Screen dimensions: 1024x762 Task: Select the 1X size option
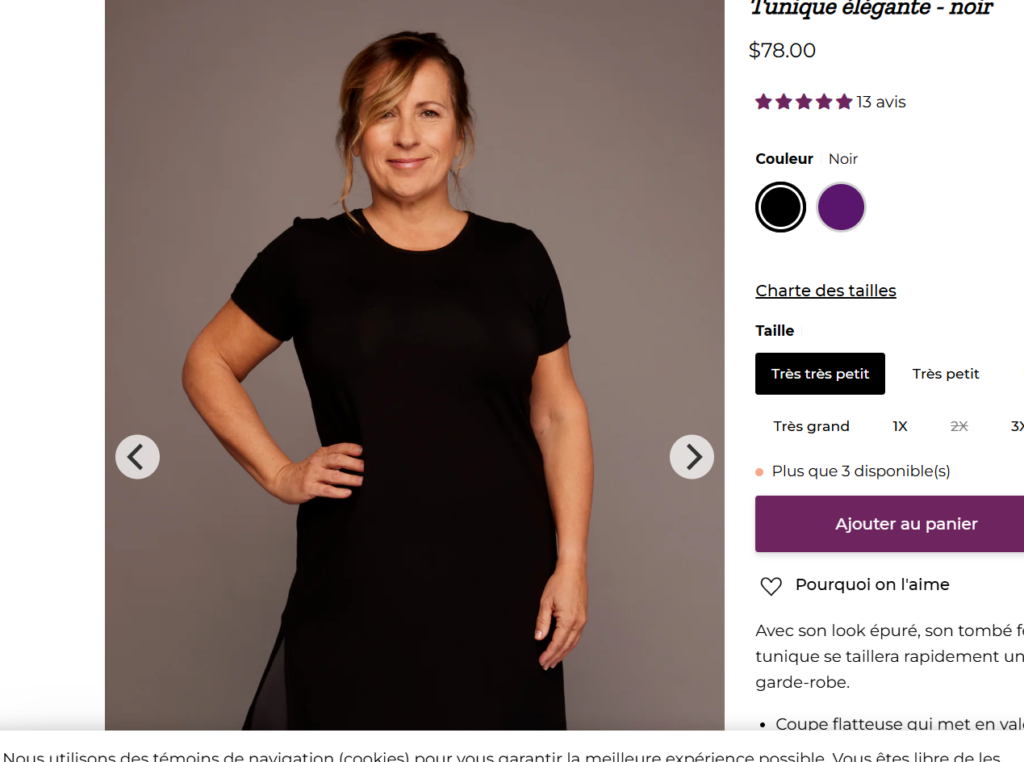pyautogui.click(x=900, y=426)
